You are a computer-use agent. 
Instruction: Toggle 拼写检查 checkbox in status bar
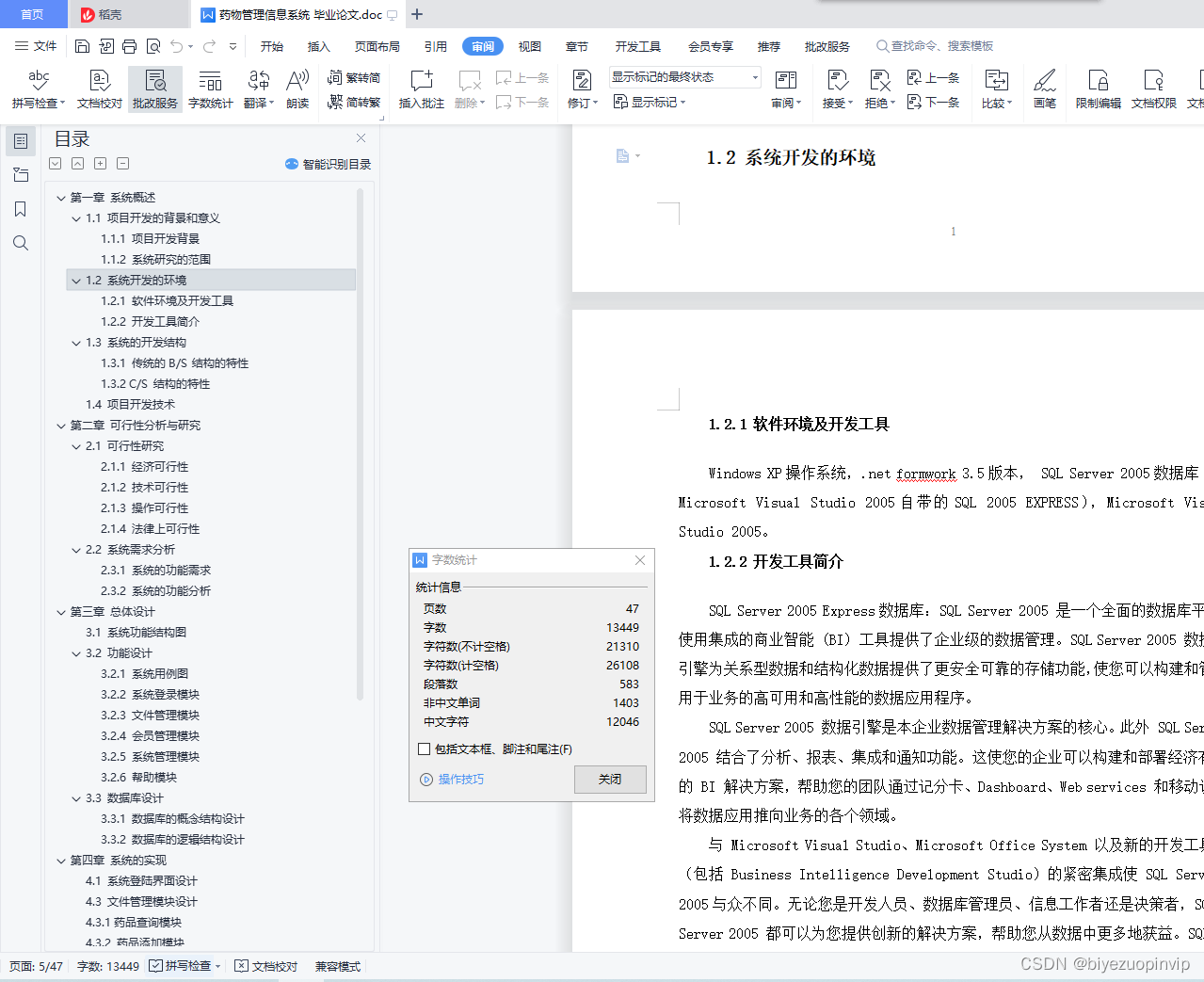[x=155, y=966]
